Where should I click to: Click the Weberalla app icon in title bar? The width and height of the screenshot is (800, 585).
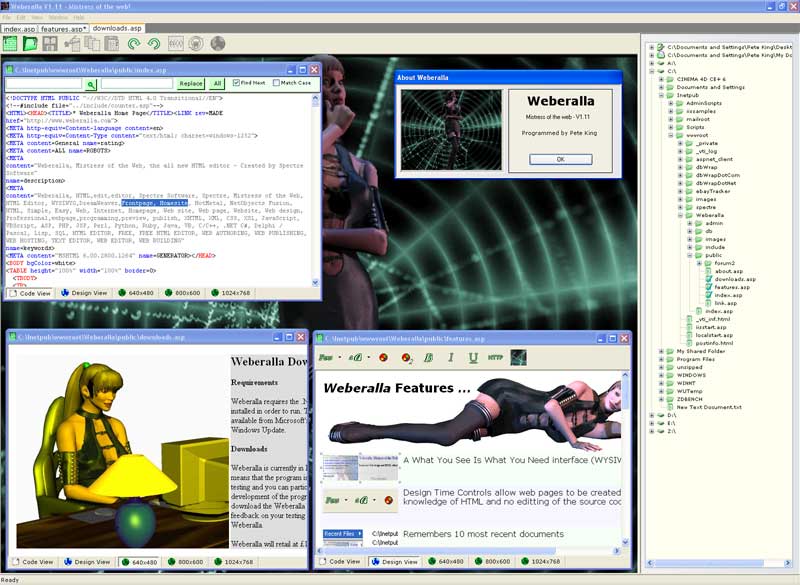(5, 6)
